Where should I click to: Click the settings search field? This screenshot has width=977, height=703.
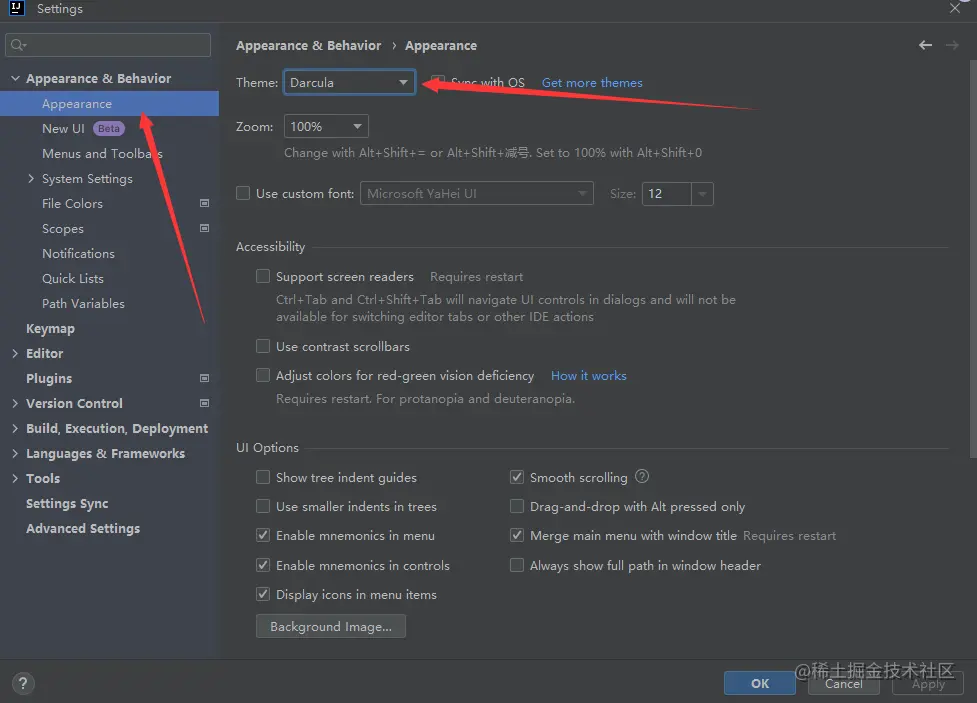(x=108, y=45)
